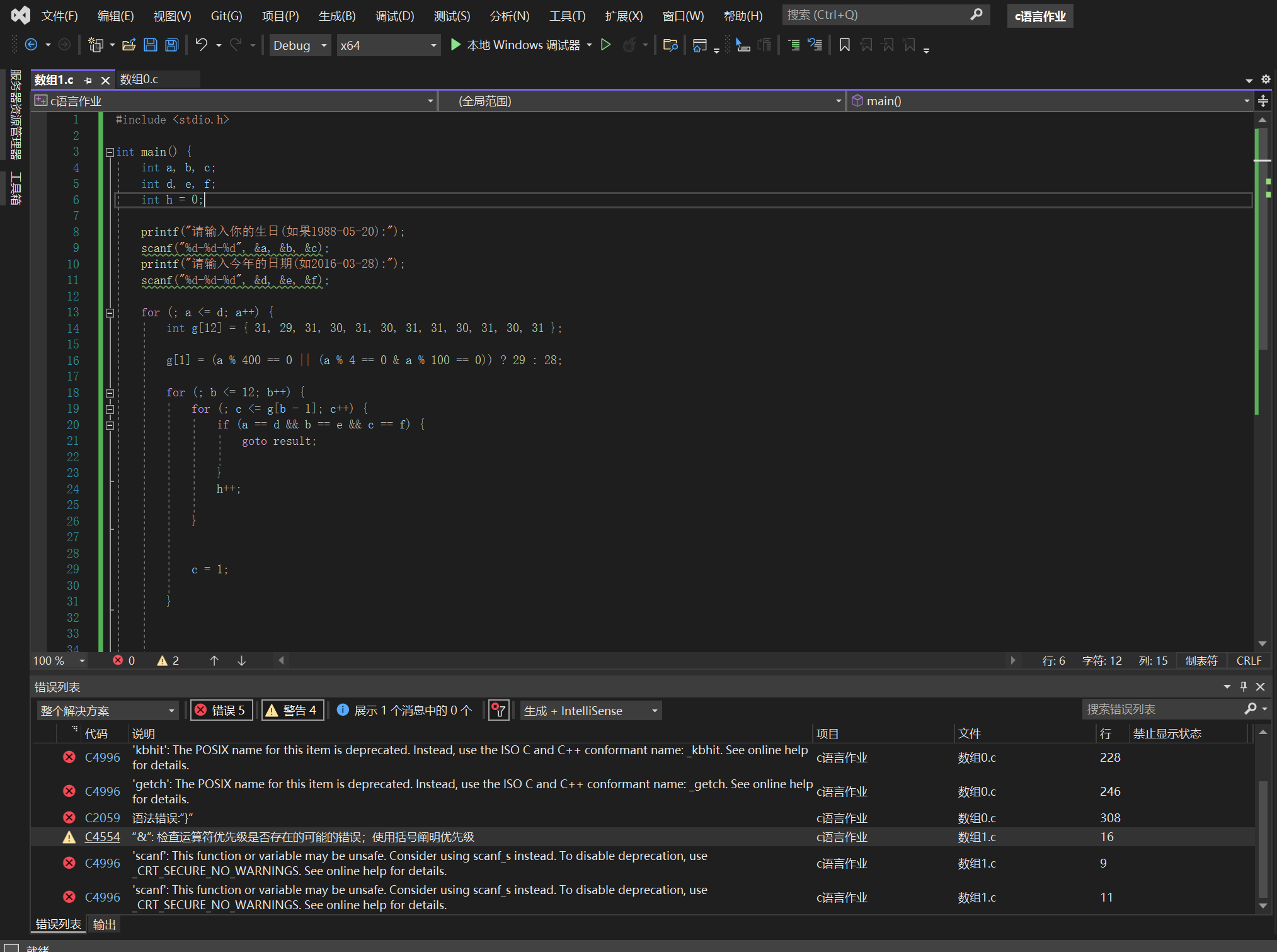Toggle the error list build-only filter icon
The image size is (1277, 952).
[498, 710]
